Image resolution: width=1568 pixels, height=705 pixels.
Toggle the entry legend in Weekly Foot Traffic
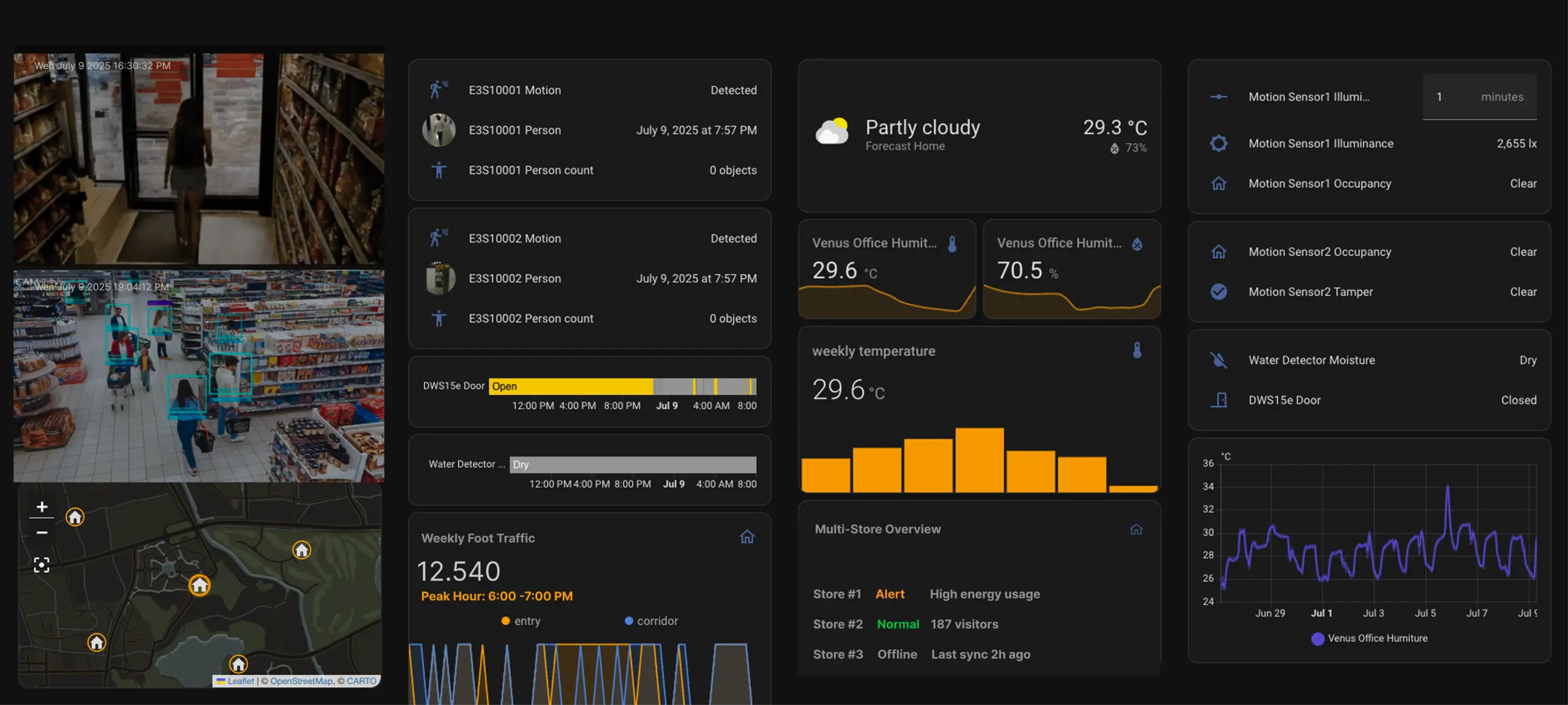point(522,620)
